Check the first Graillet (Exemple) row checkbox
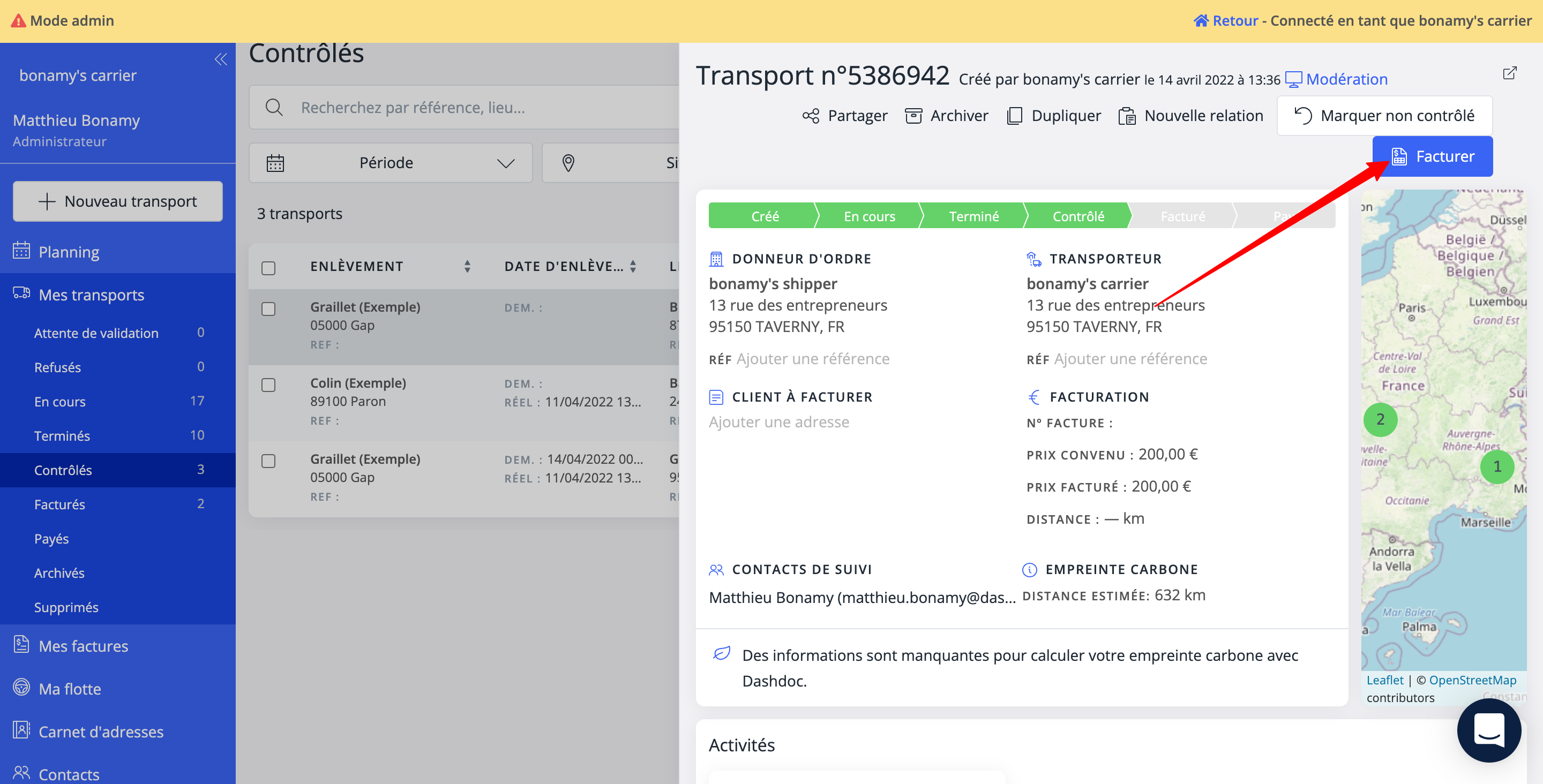Screen dimensions: 1543x784 [268, 308]
